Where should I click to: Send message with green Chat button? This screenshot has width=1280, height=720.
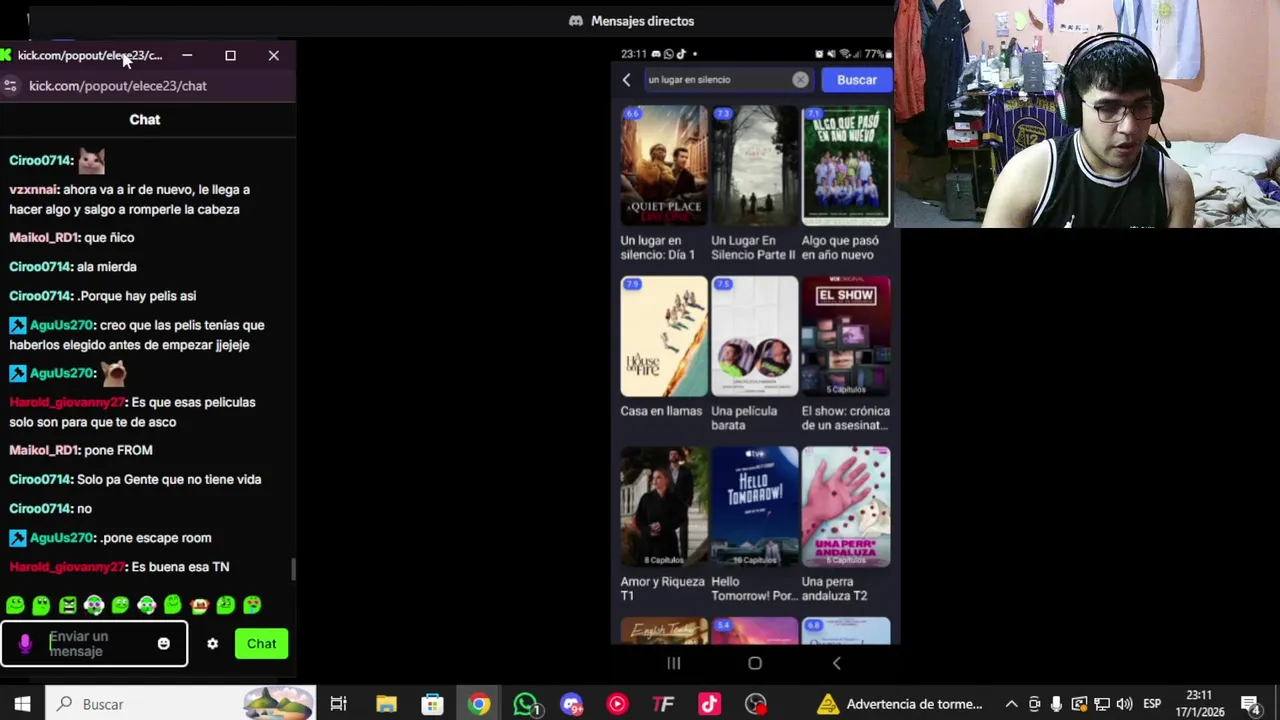click(x=261, y=644)
